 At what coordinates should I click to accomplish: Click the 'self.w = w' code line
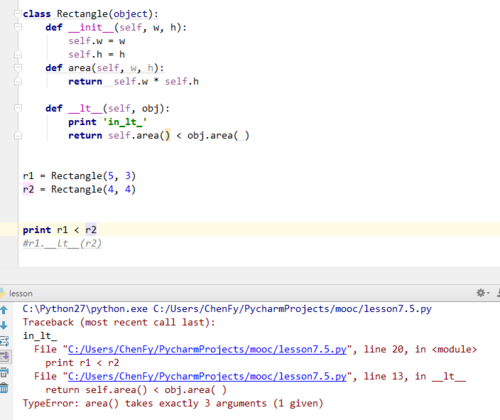point(97,41)
